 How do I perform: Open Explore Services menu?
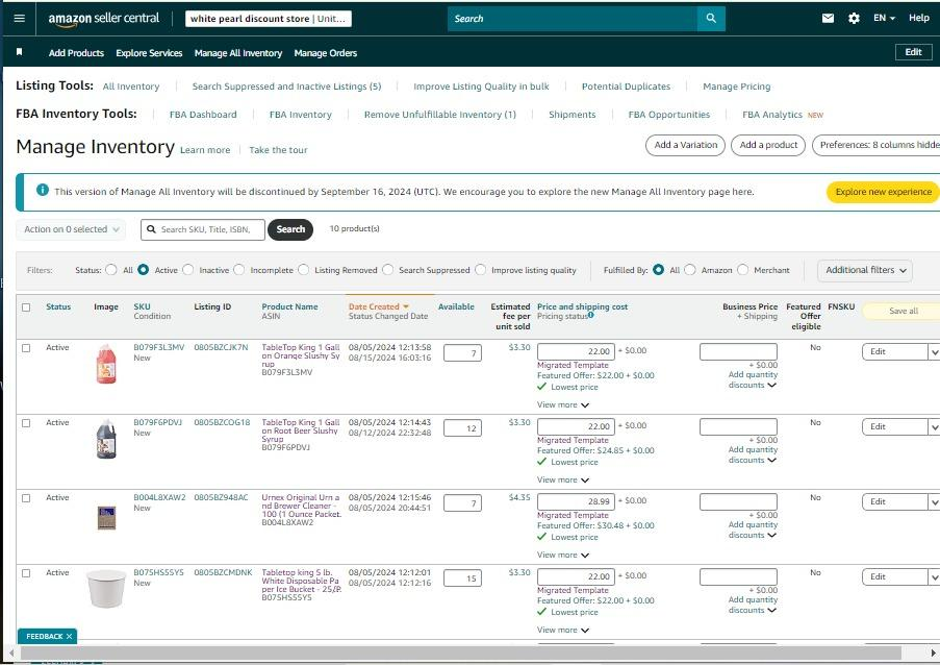coord(149,53)
